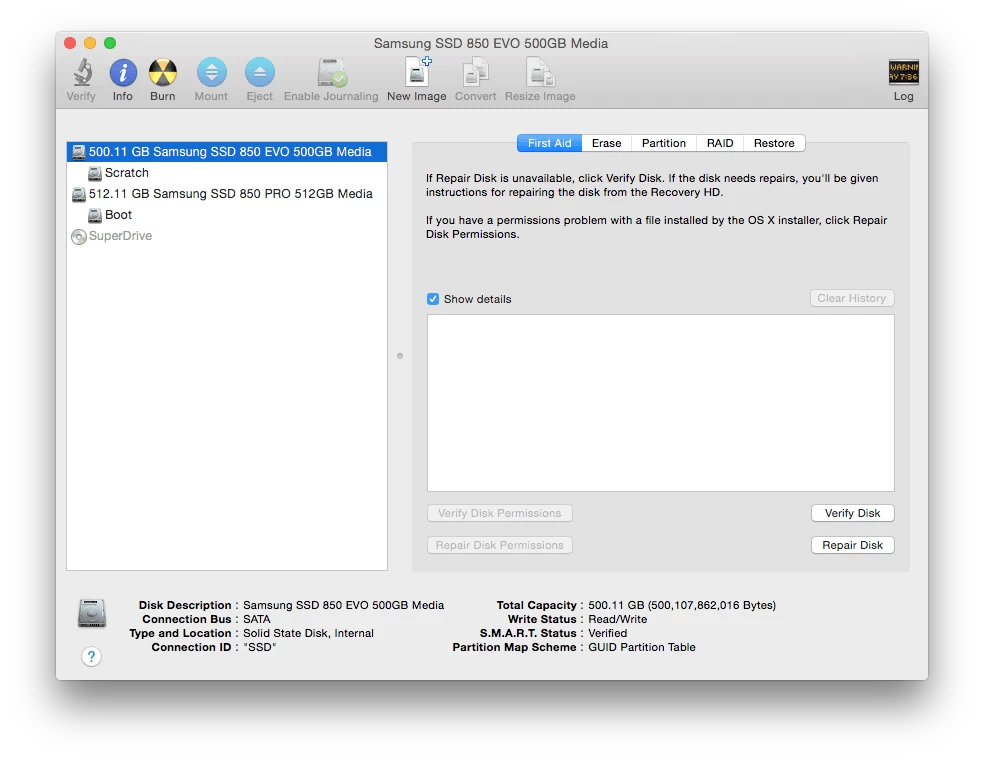
Task: Minimize the window with the yellow button
Action: point(90,43)
